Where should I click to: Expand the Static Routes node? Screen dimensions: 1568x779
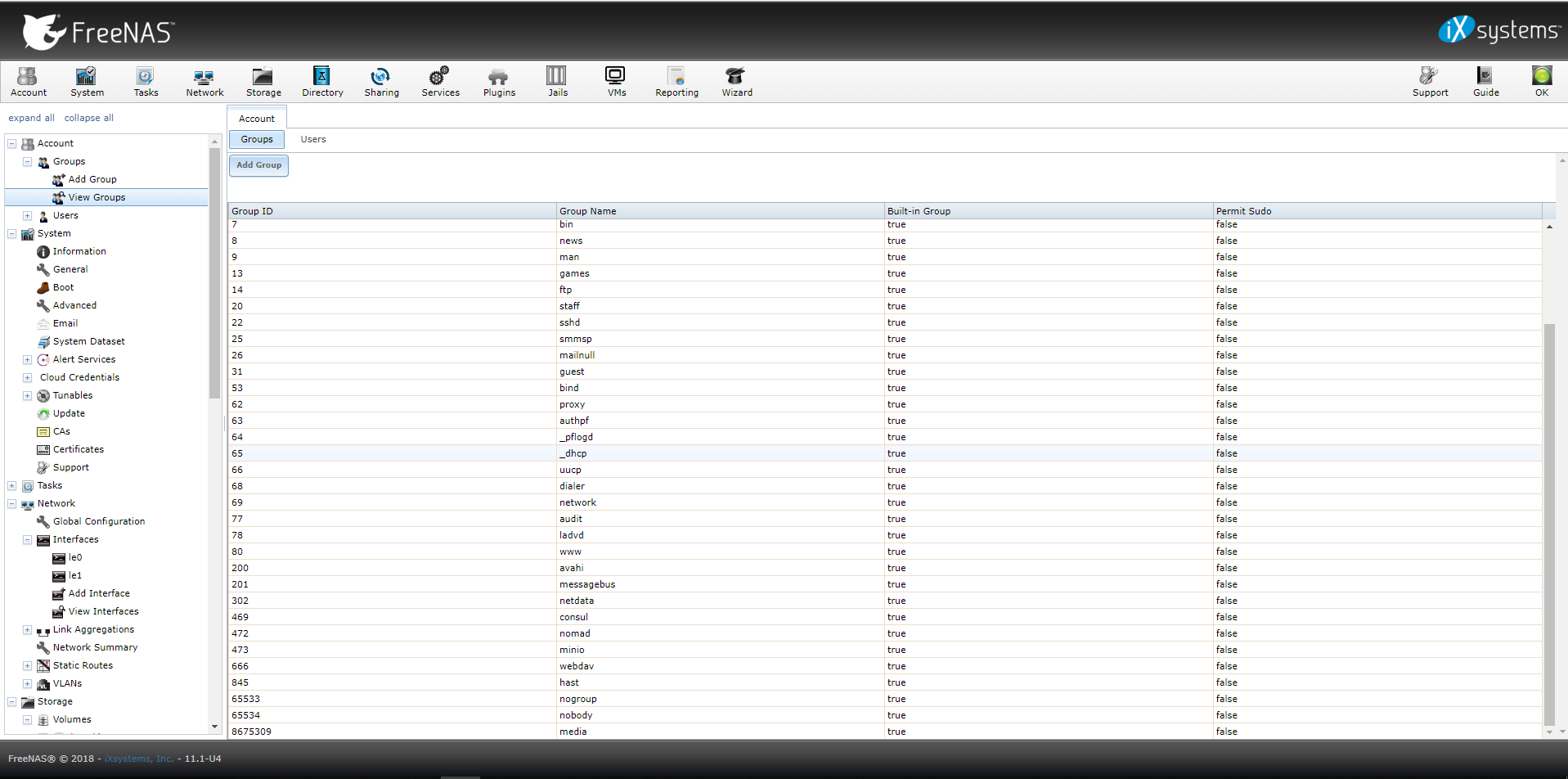pos(27,665)
